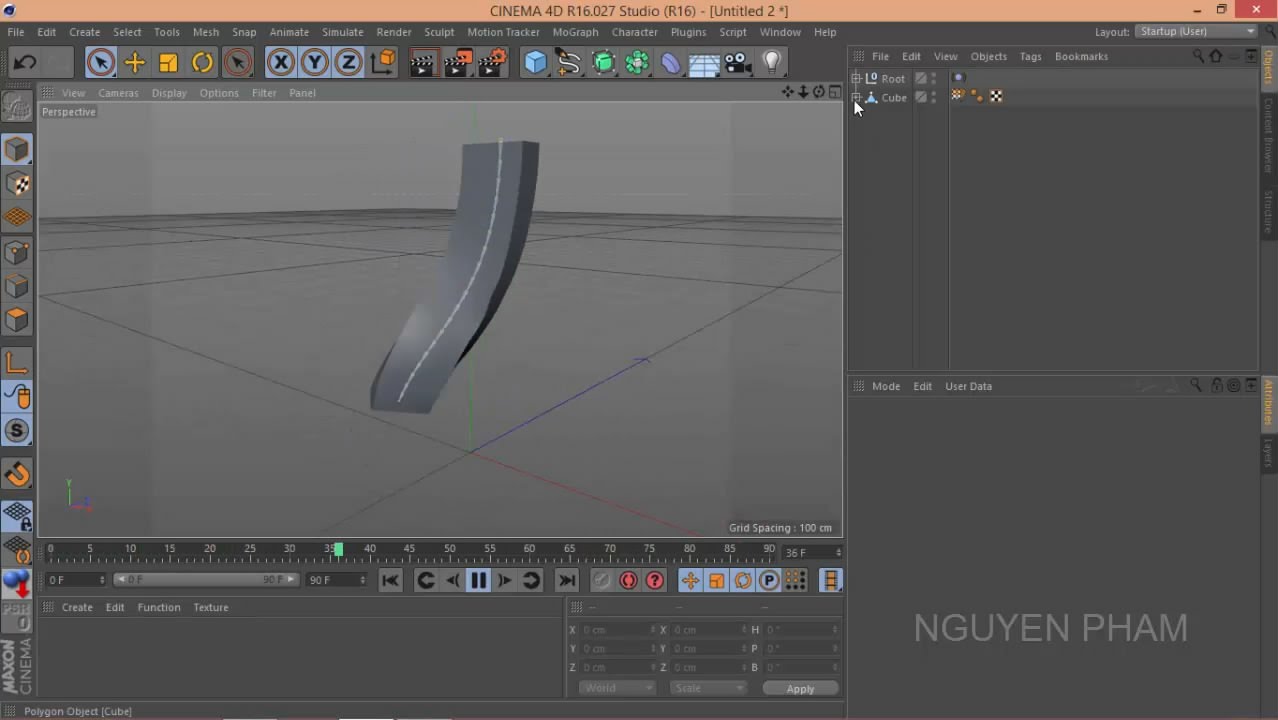Open the Attribute Manager Mode menu
Image resolution: width=1278 pixels, height=720 pixels.
click(886, 386)
